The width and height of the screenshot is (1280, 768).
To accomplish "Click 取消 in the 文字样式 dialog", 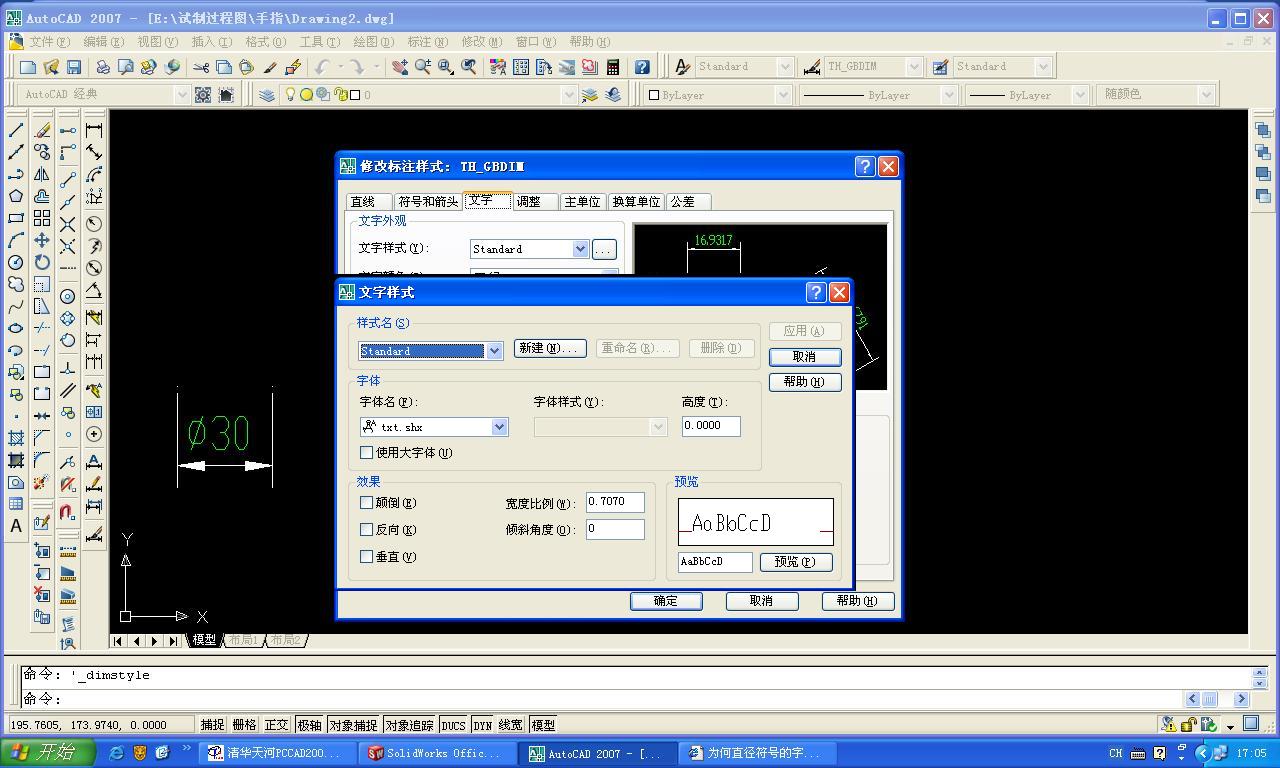I will pos(804,357).
